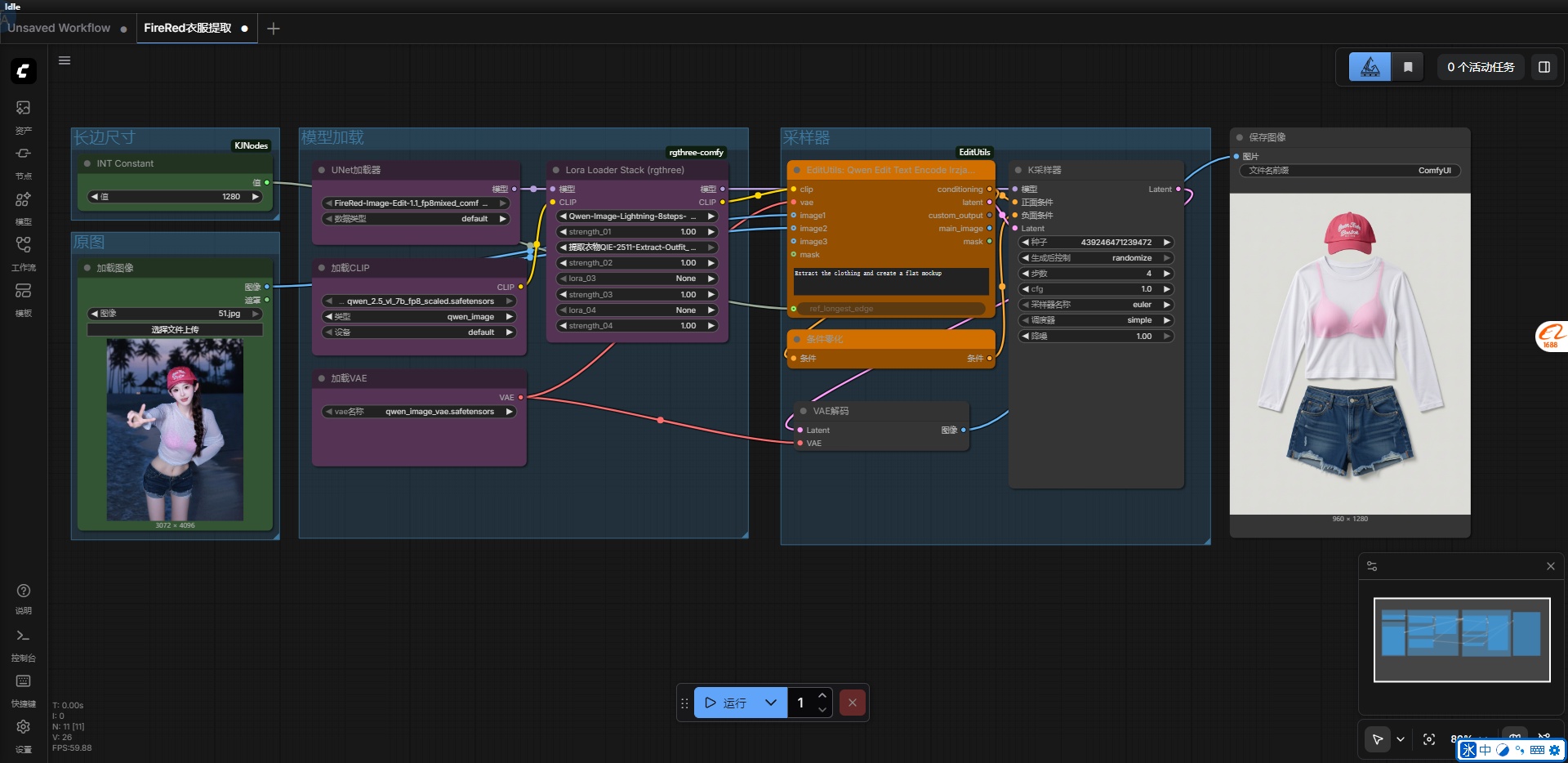This screenshot has height=763, width=1568.
Task: Click the 文件名前缀 ComfyUI input field
Action: pyautogui.click(x=1350, y=171)
